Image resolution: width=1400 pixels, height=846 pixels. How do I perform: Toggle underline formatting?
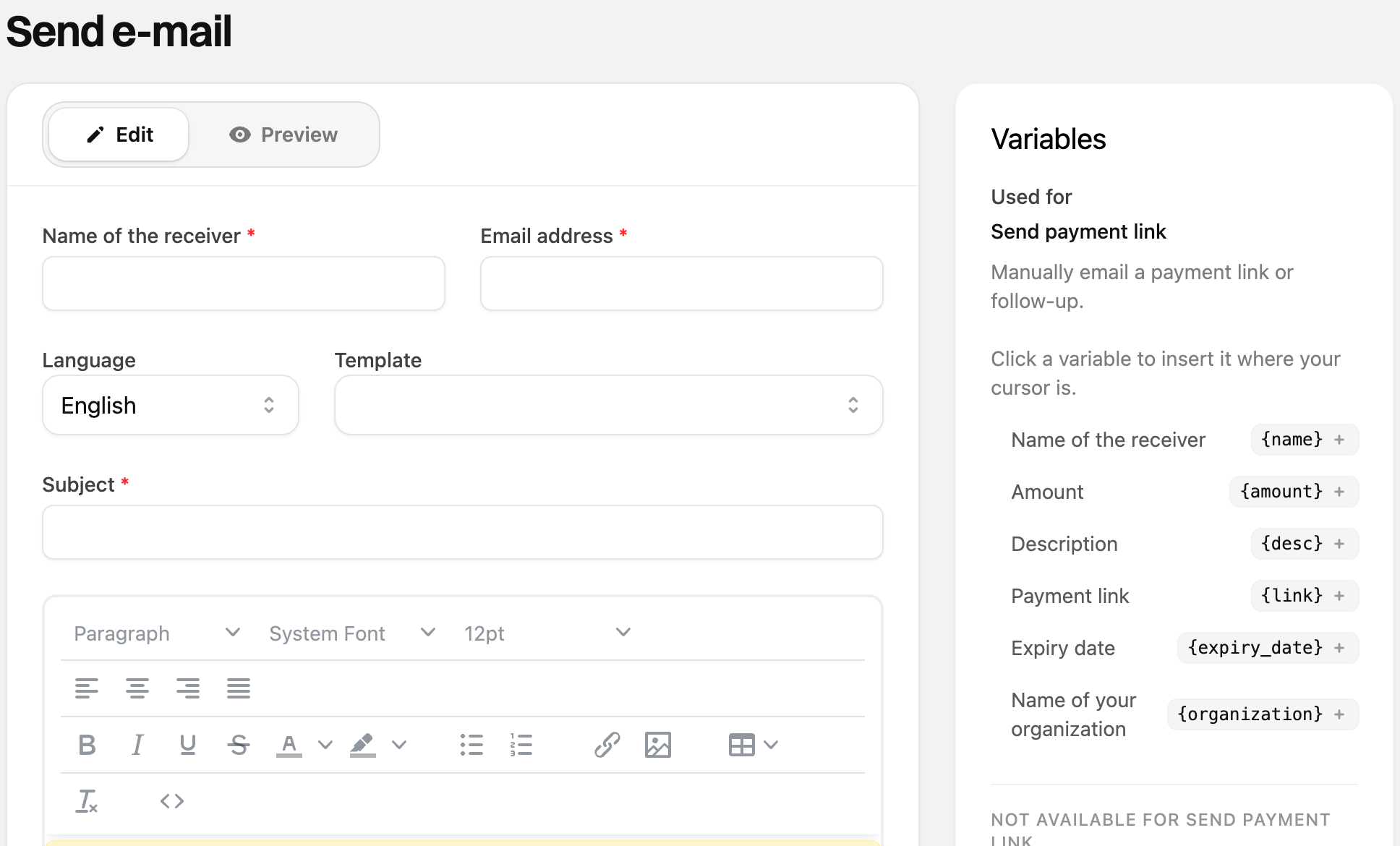click(188, 745)
